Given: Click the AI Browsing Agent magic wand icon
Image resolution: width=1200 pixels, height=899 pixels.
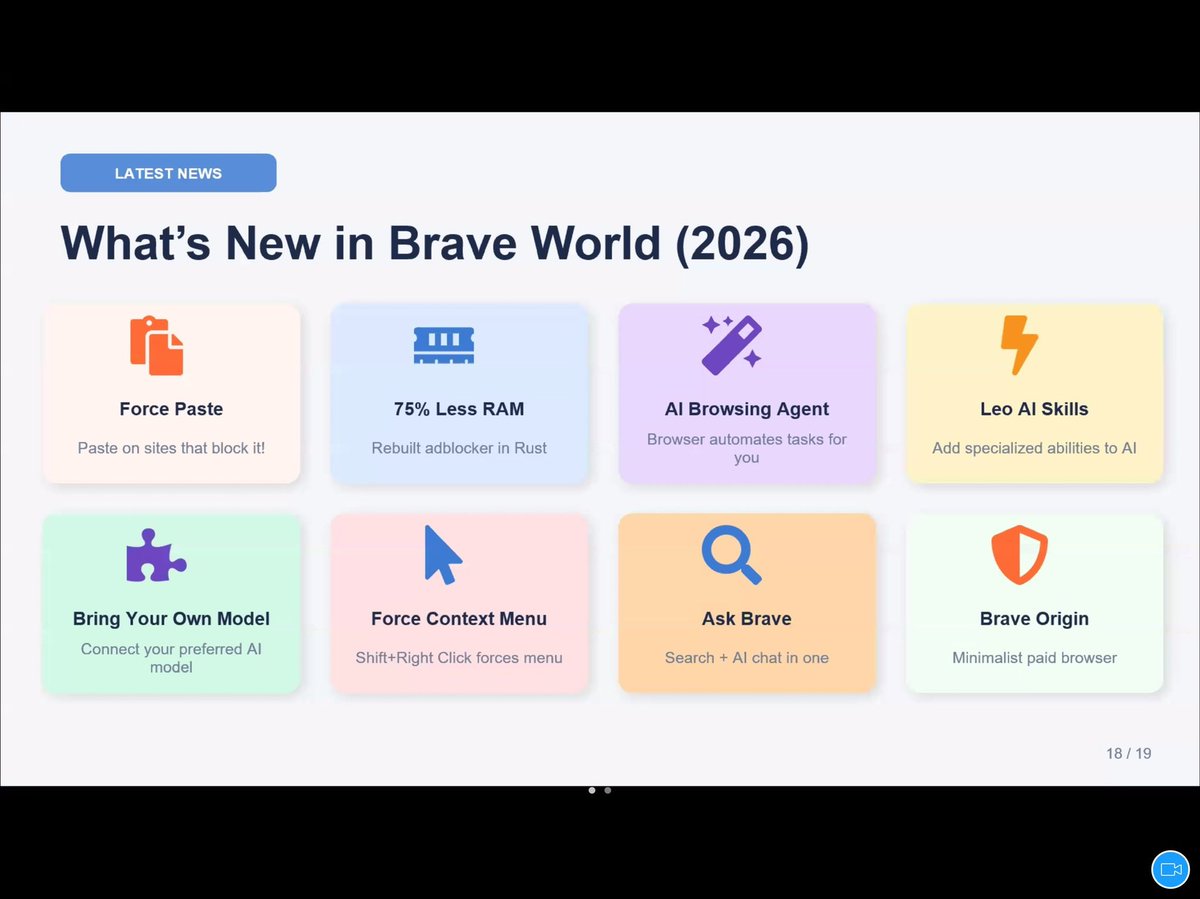Looking at the screenshot, I should point(732,345).
